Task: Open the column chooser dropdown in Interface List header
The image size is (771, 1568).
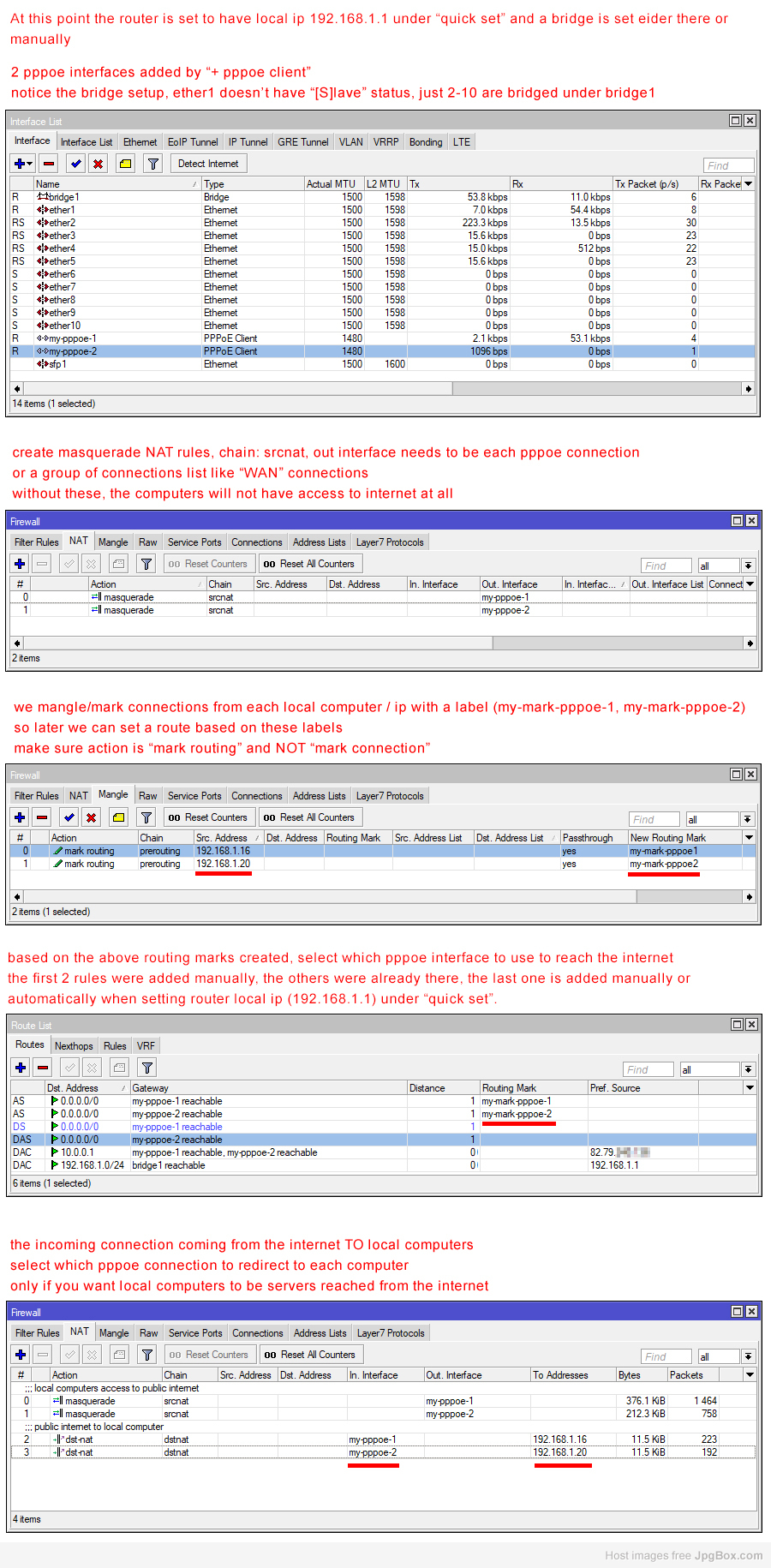Action: (749, 183)
